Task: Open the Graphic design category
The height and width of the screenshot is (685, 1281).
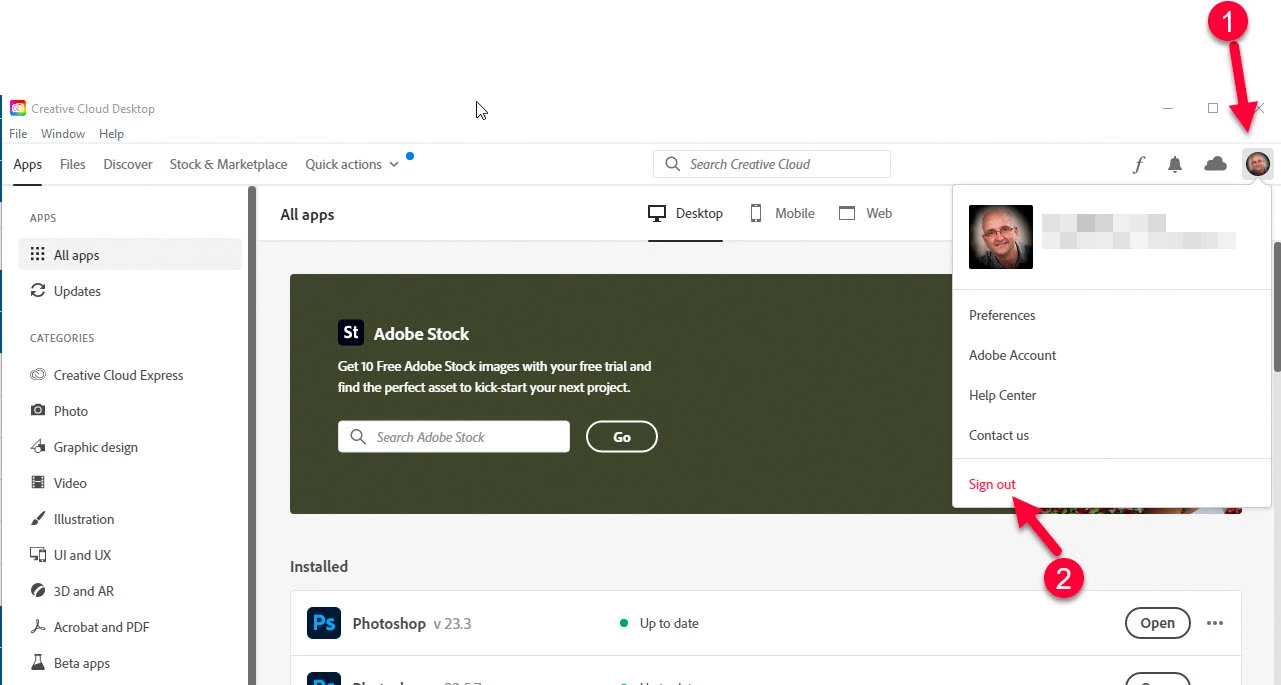Action: coord(130,447)
